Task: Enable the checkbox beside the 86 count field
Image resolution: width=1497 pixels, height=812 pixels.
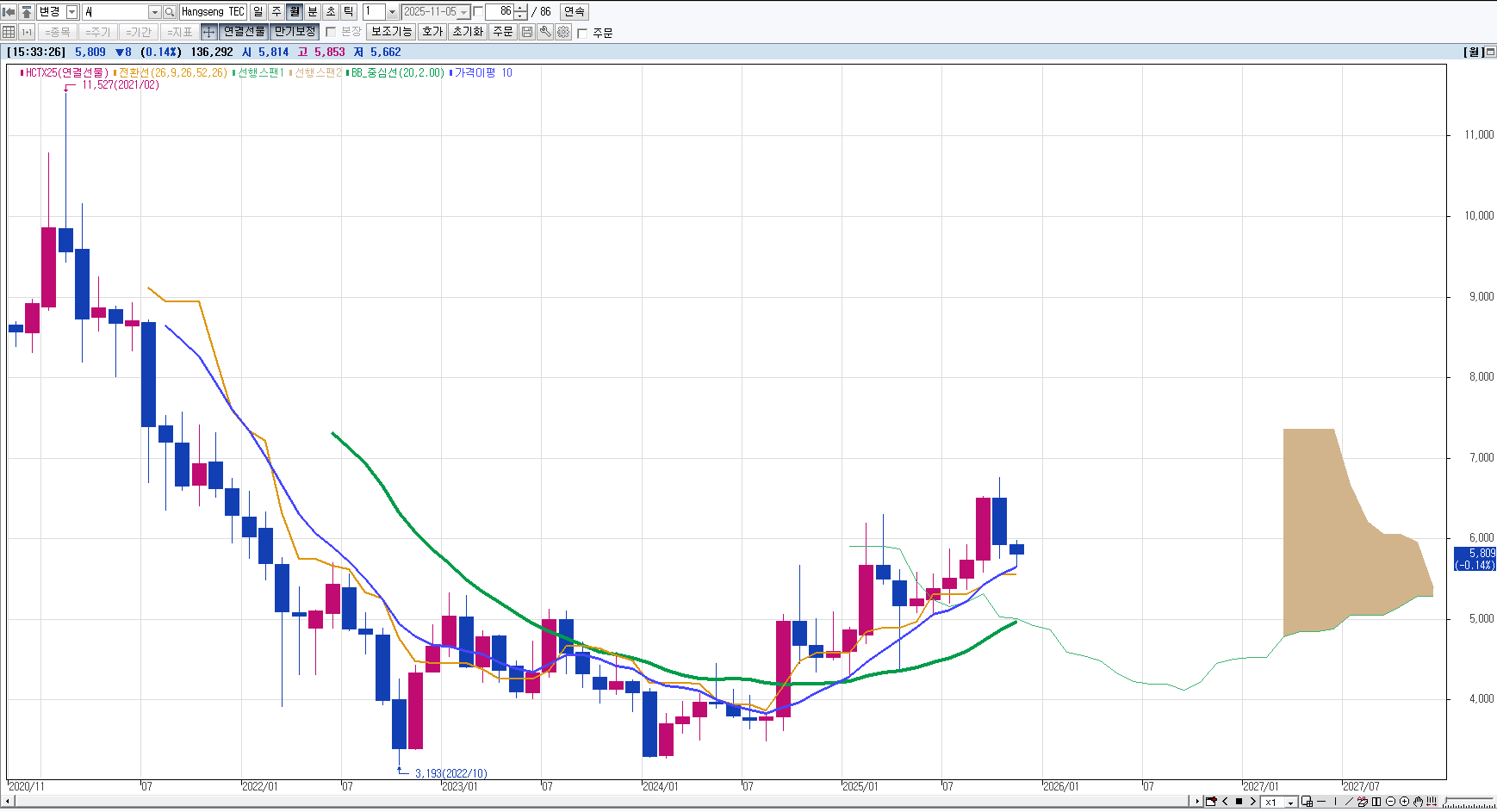Action: coord(479,12)
